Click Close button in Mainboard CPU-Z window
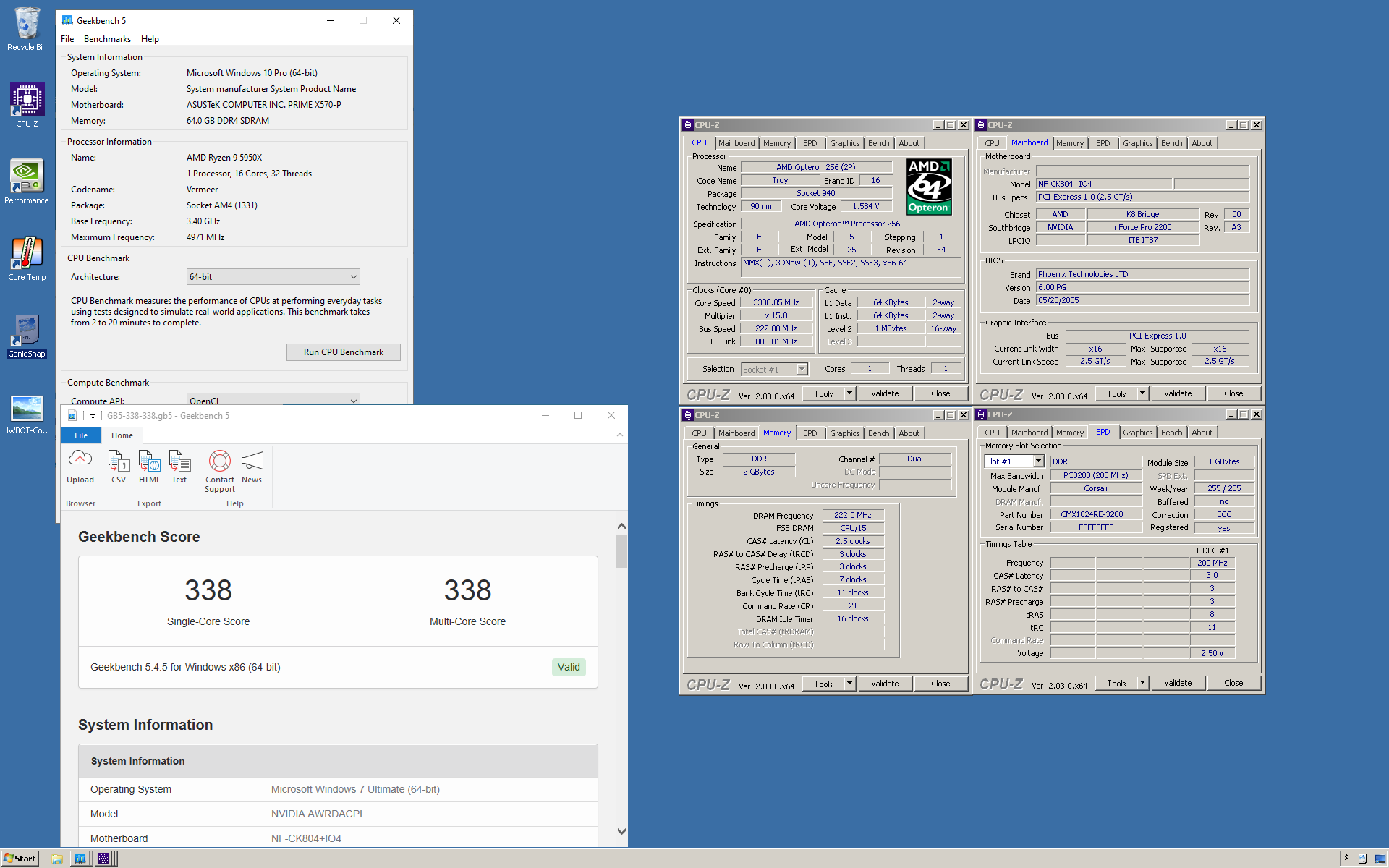Image resolution: width=1389 pixels, height=868 pixels. pos(1233,393)
